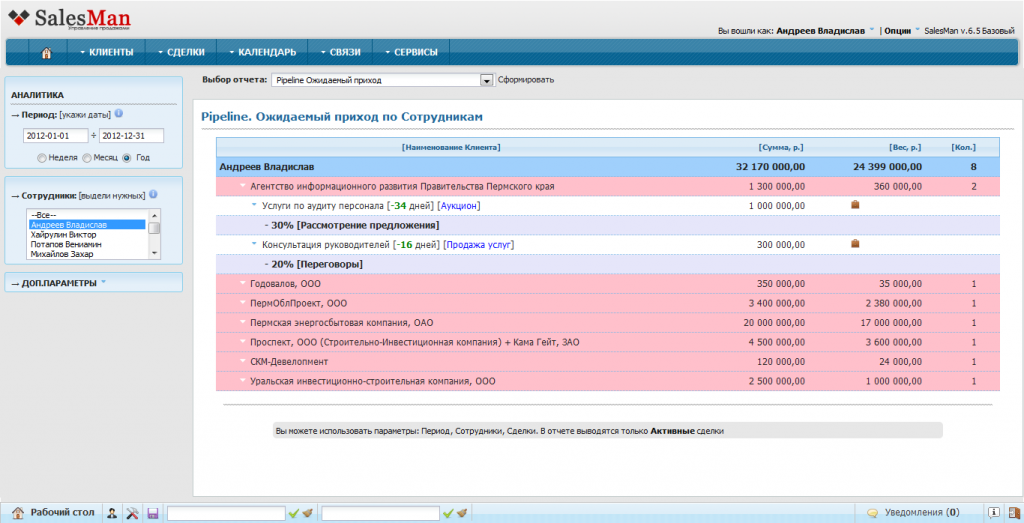Click the Андреев Владислав summary row
Viewport: 1024px width, 523px height.
click(608, 166)
